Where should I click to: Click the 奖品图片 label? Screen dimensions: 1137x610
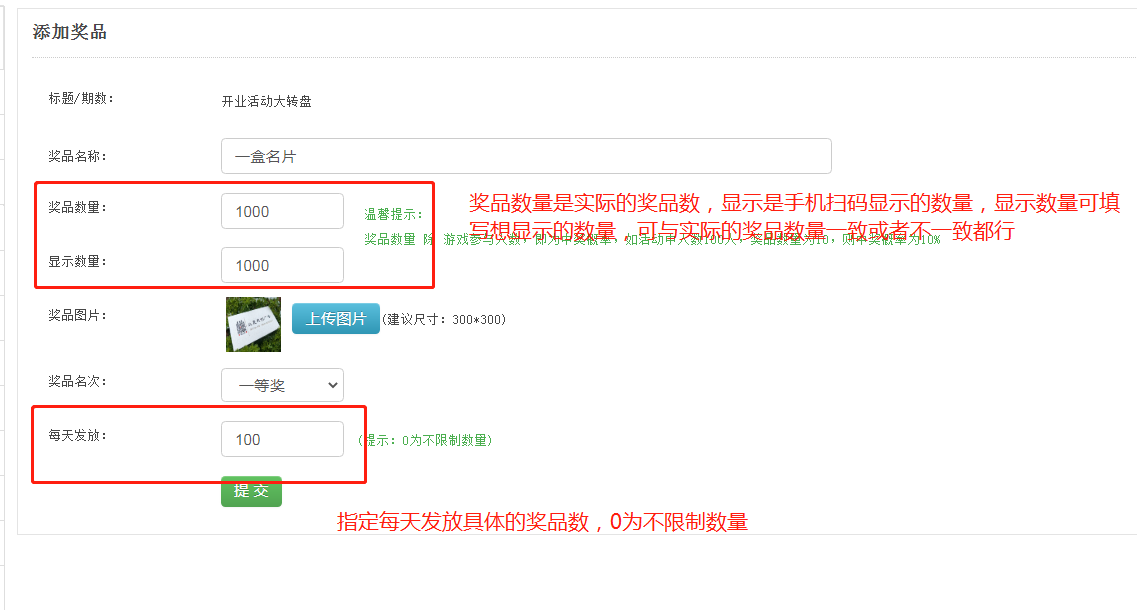[x=77, y=315]
